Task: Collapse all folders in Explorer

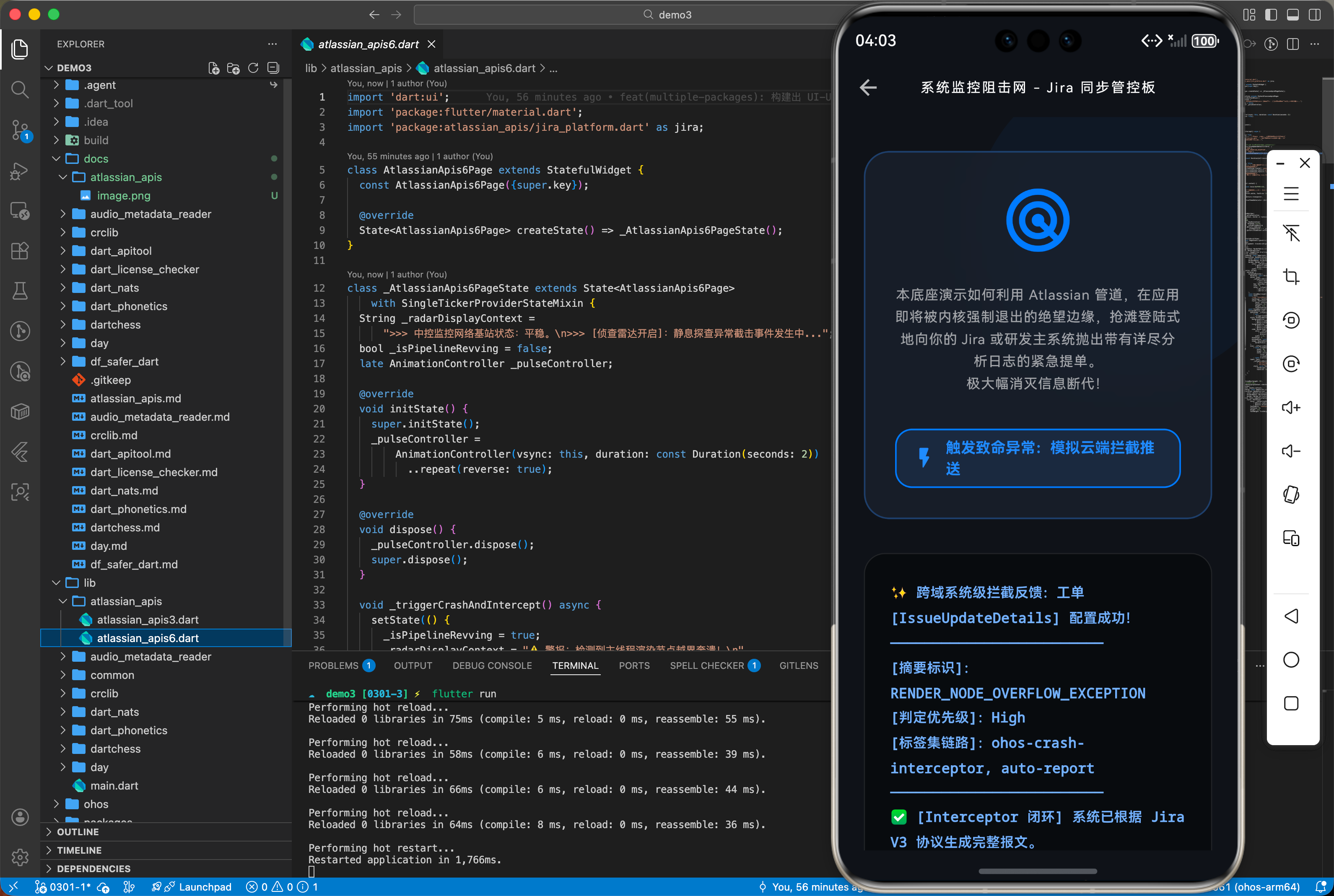Action: coord(273,68)
